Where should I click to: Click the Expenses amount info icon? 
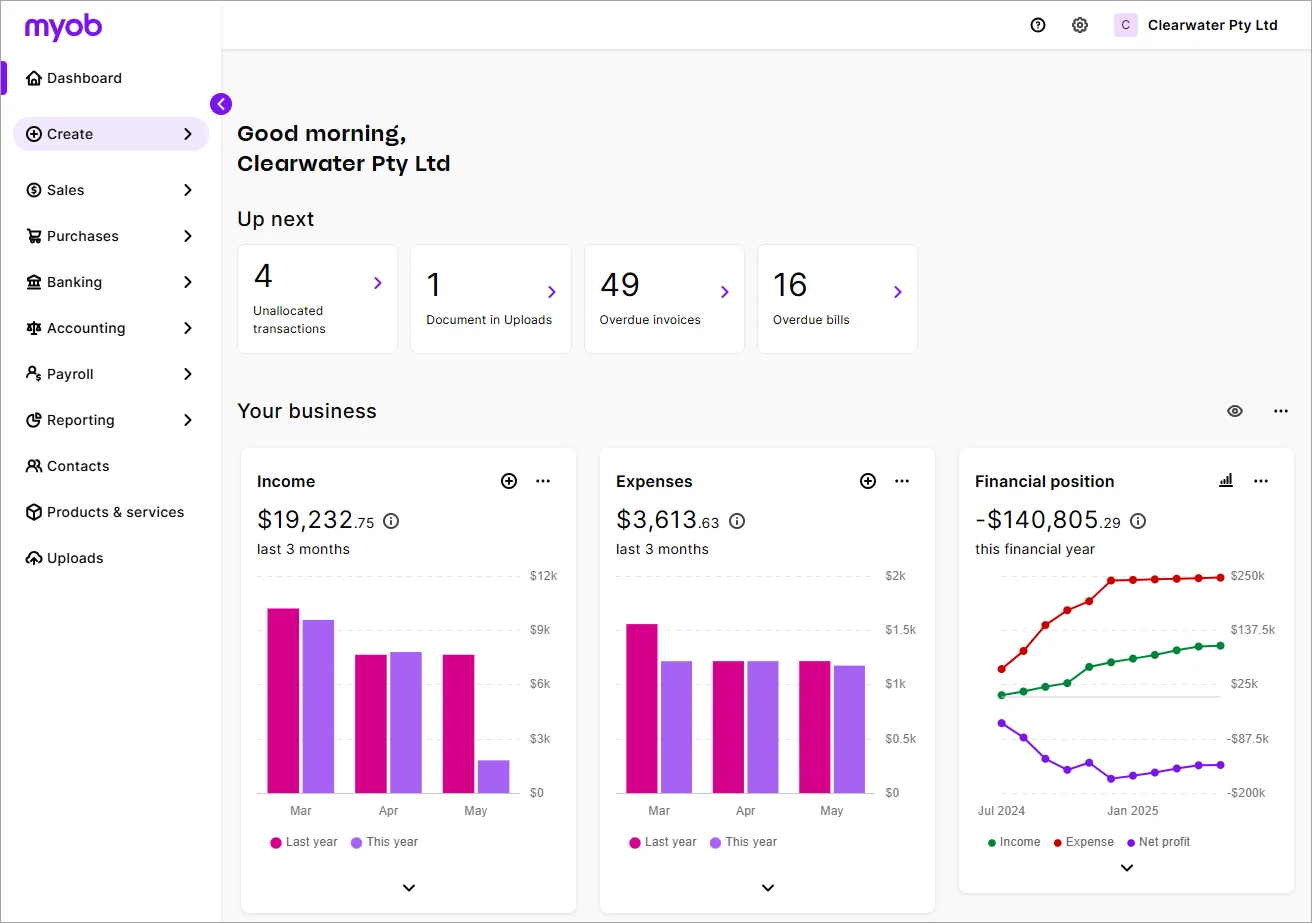pyautogui.click(x=737, y=521)
